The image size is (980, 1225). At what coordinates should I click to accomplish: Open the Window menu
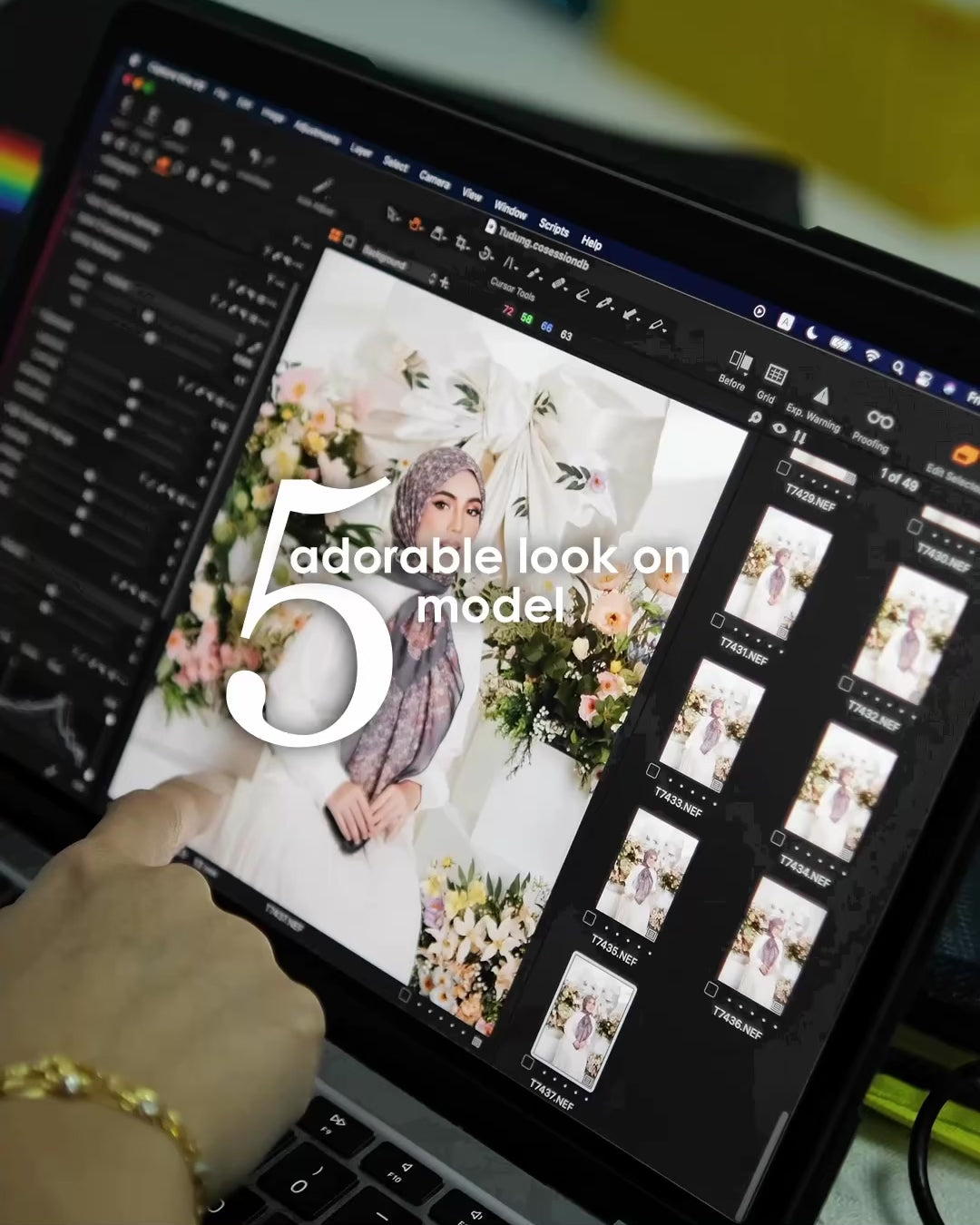point(511,211)
